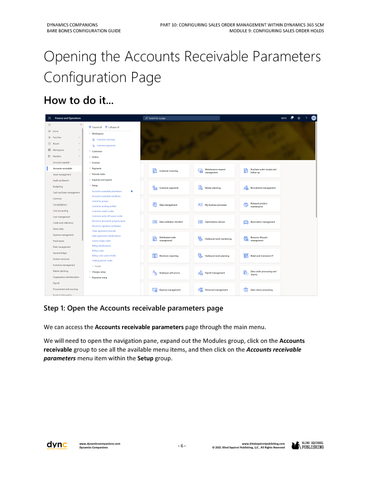
Task: Click the notifications icon in top bar
Action: 292,118
